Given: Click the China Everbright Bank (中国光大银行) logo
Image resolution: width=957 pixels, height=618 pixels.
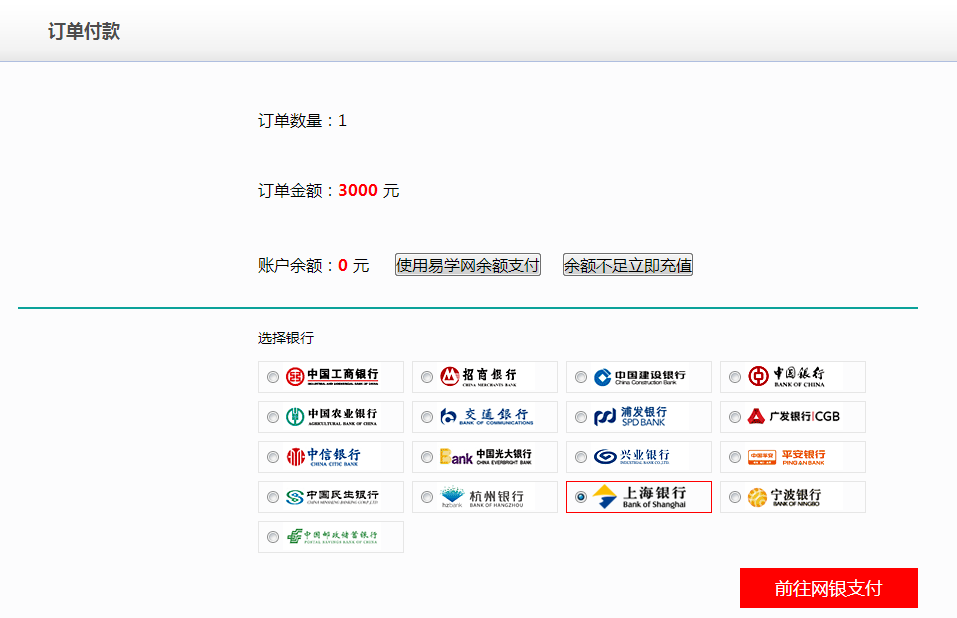Looking at the screenshot, I should coord(486,457).
